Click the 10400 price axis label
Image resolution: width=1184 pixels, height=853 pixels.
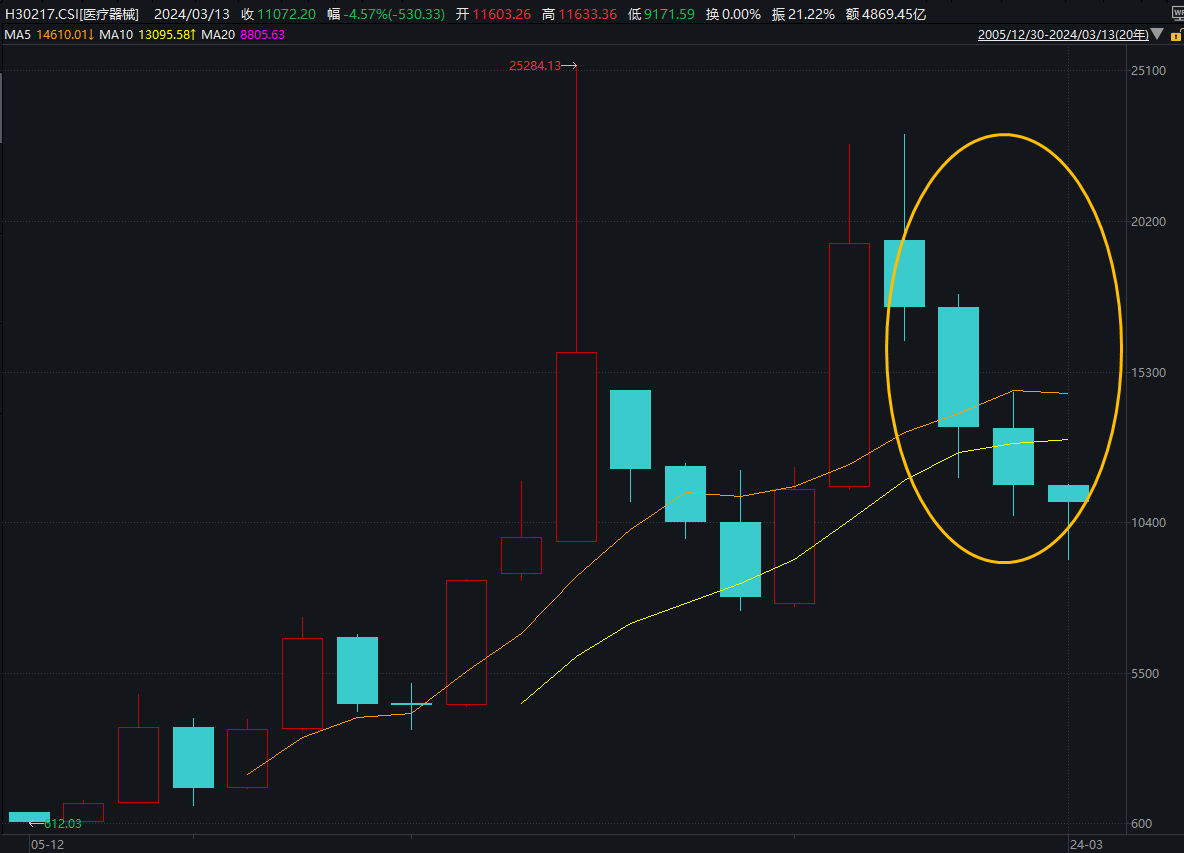coord(1148,522)
